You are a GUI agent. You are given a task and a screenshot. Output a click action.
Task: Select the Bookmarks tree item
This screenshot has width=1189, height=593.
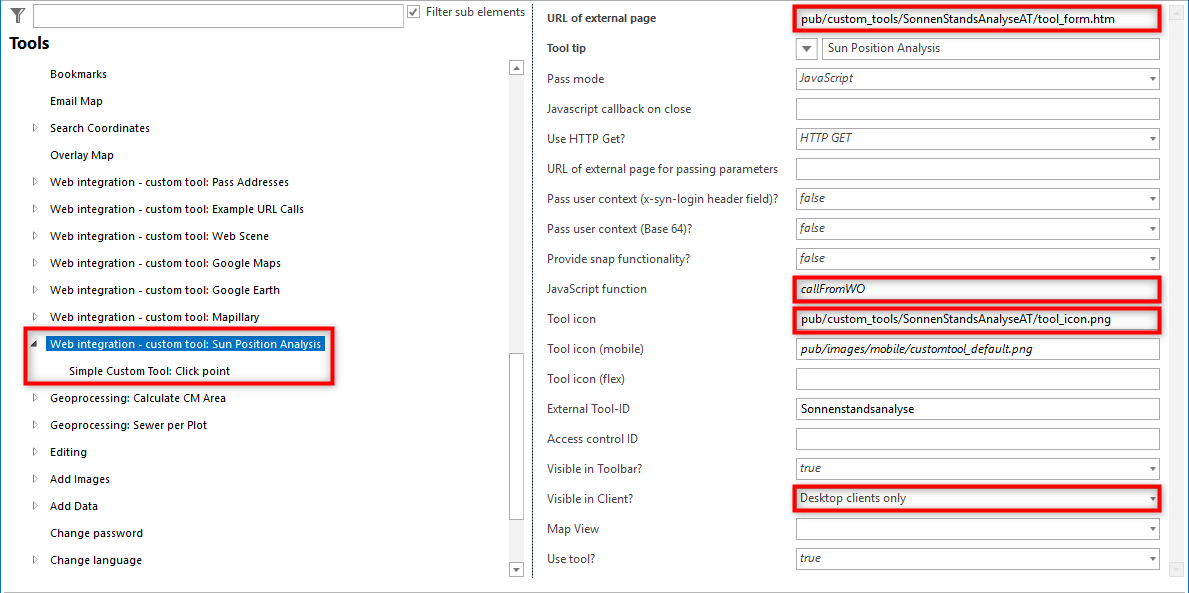pos(80,74)
